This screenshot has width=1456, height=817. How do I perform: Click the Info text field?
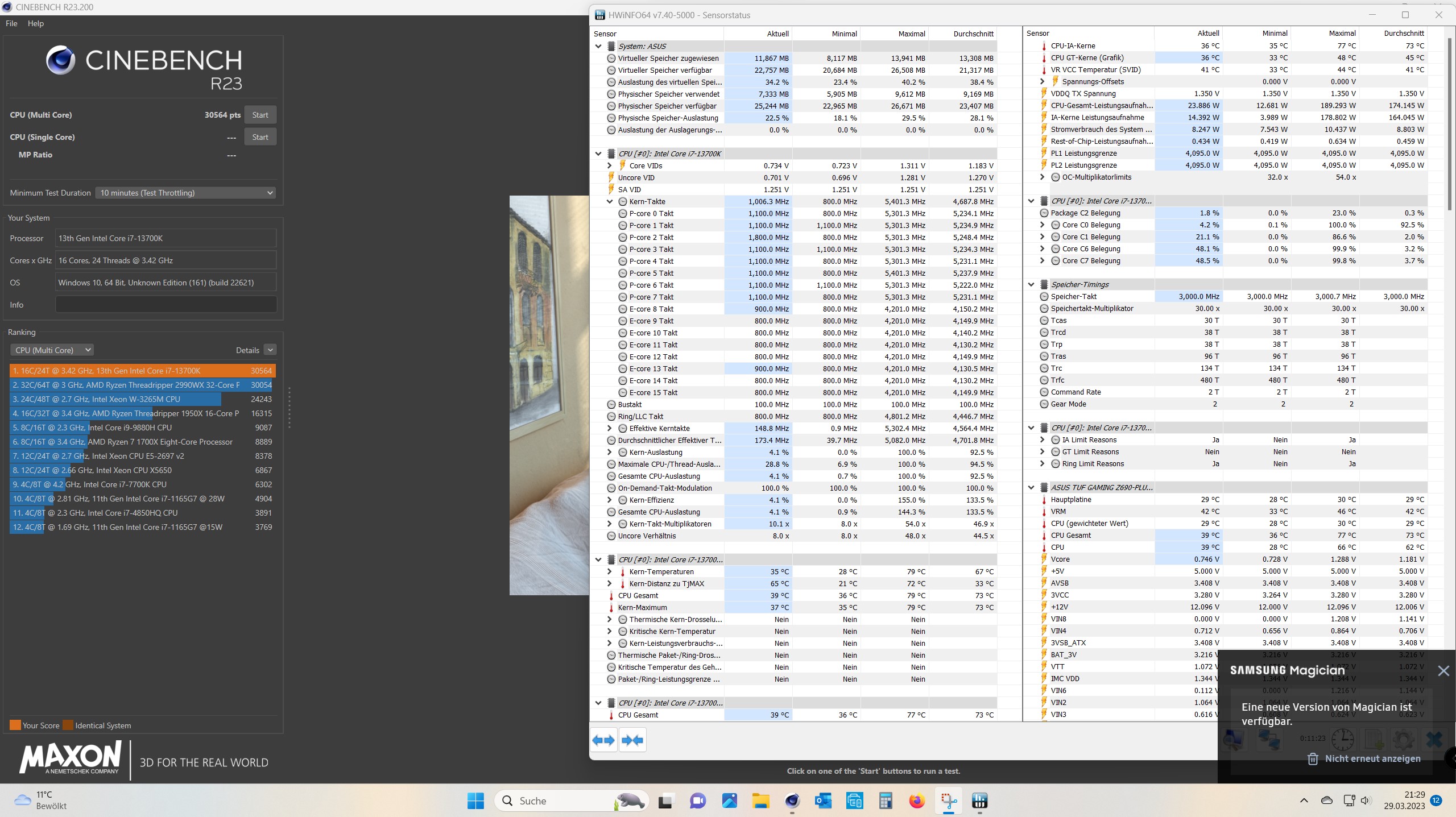pos(166,305)
